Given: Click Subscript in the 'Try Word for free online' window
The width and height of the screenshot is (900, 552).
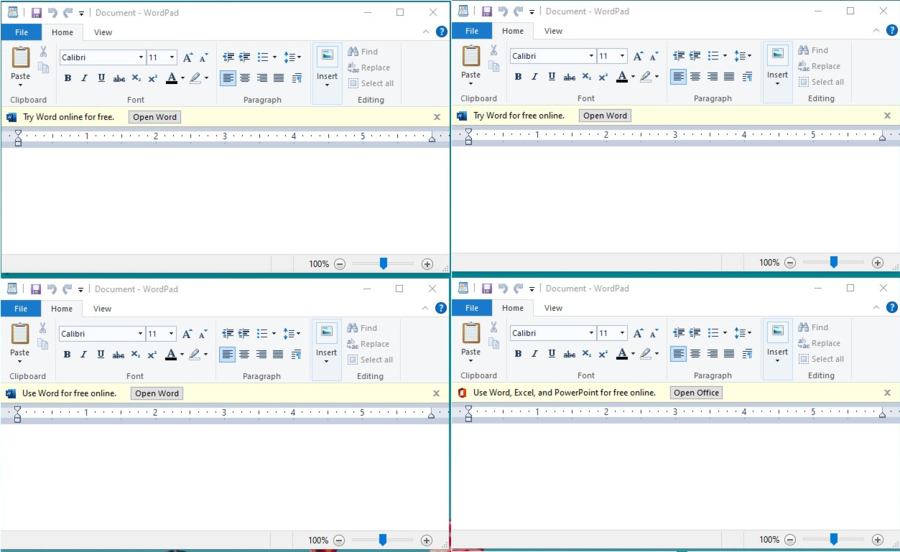Looking at the screenshot, I should point(586,77).
